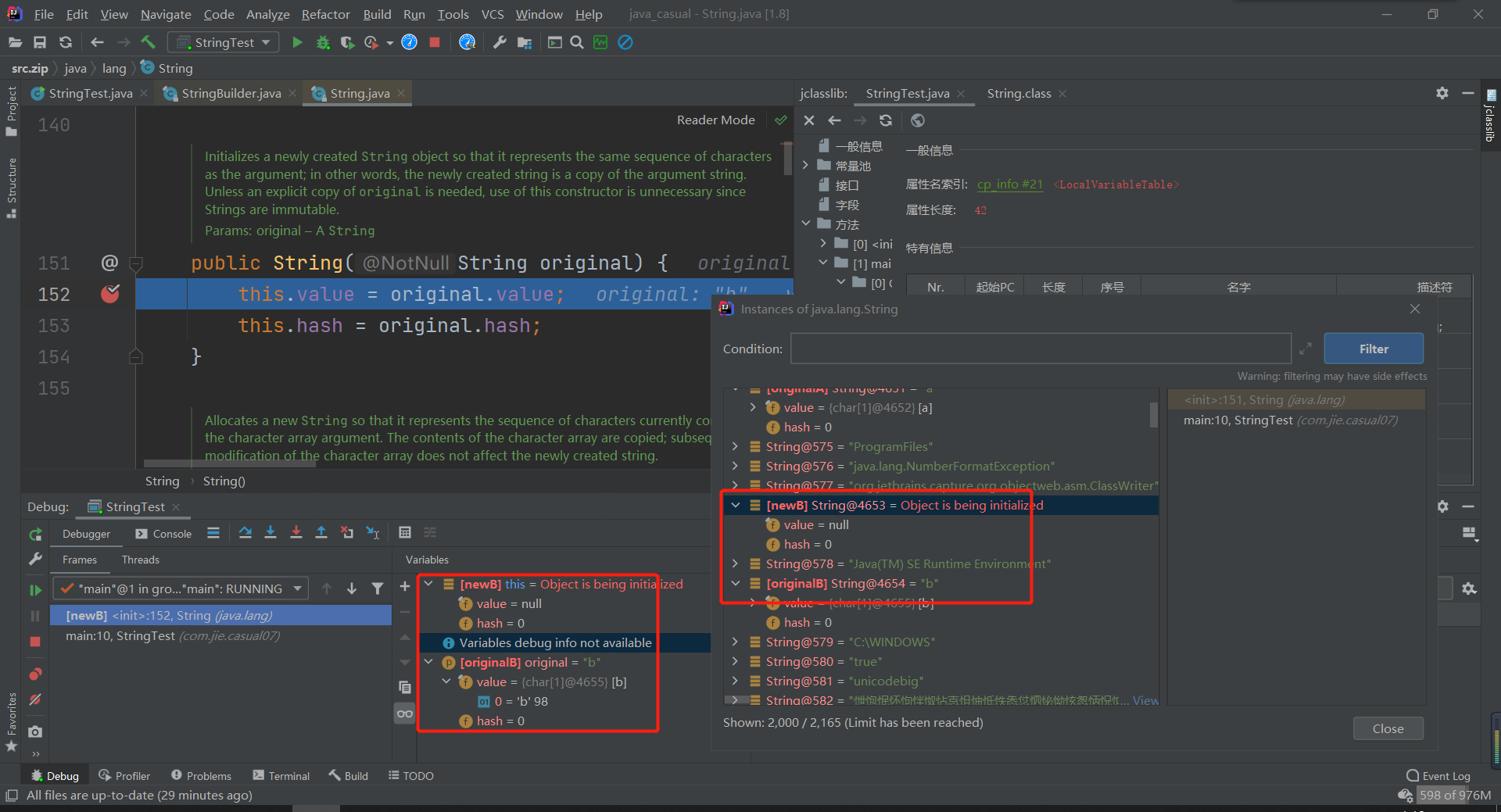This screenshot has height=812, width=1501.
Task: Expand 常量池 node in jclasslib tree
Action: [x=806, y=165]
